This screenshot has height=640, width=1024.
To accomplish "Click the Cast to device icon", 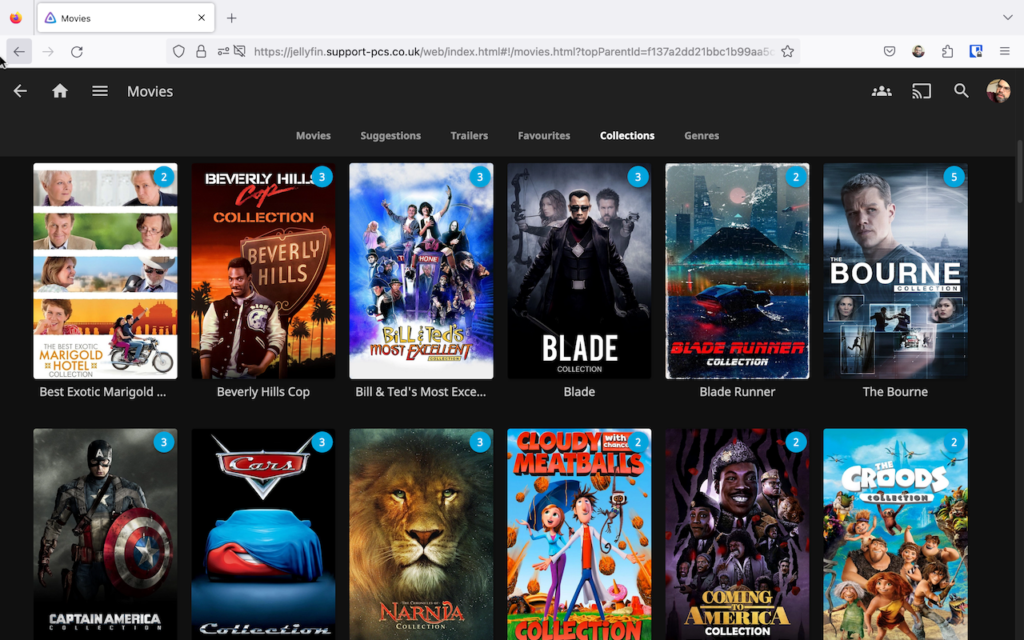I will coord(921,91).
